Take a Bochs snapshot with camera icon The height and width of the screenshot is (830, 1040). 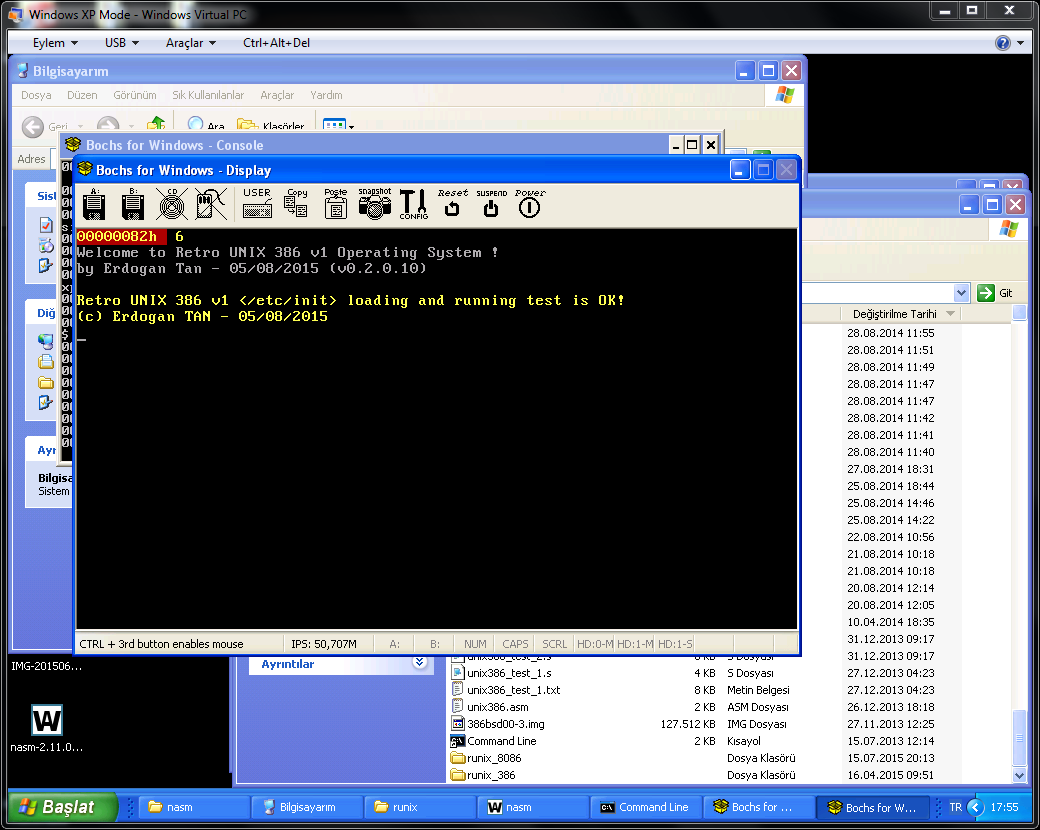click(375, 203)
